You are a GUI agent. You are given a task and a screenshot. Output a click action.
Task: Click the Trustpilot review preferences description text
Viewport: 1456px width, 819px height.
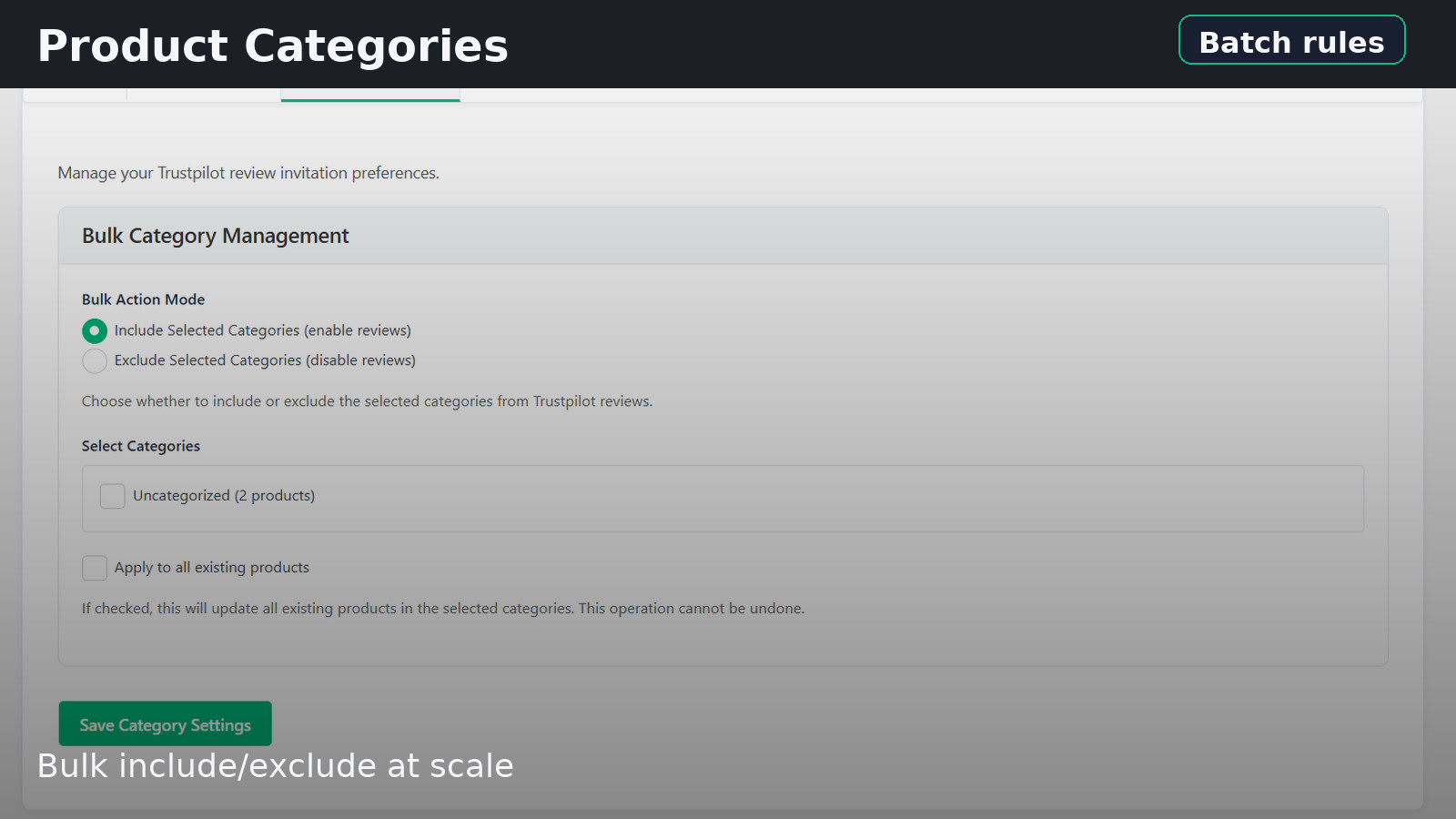(248, 173)
